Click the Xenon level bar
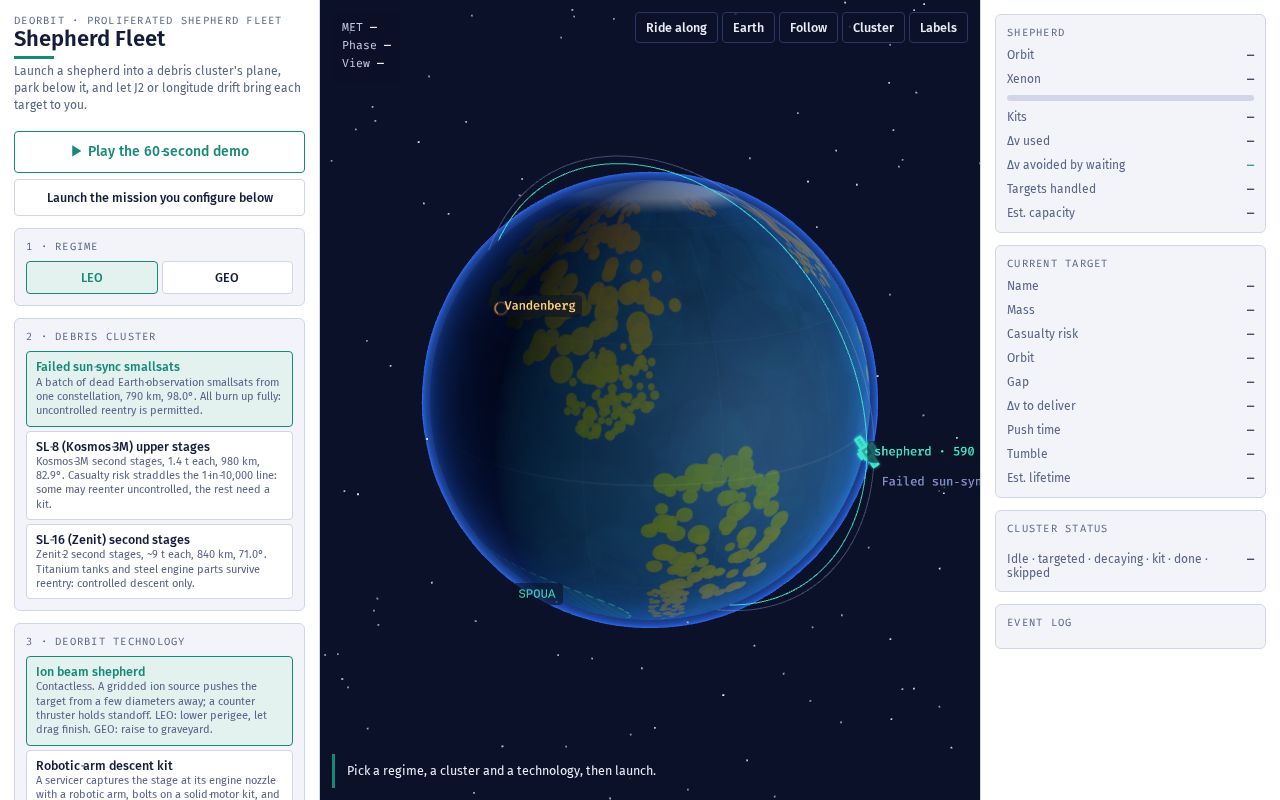 point(1130,98)
